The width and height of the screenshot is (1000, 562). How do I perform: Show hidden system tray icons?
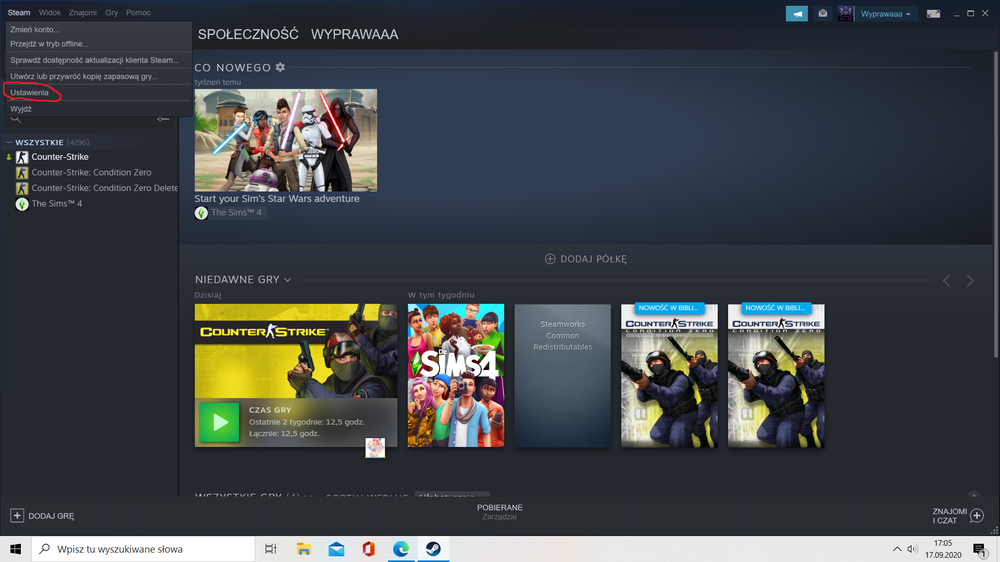[x=897, y=549]
